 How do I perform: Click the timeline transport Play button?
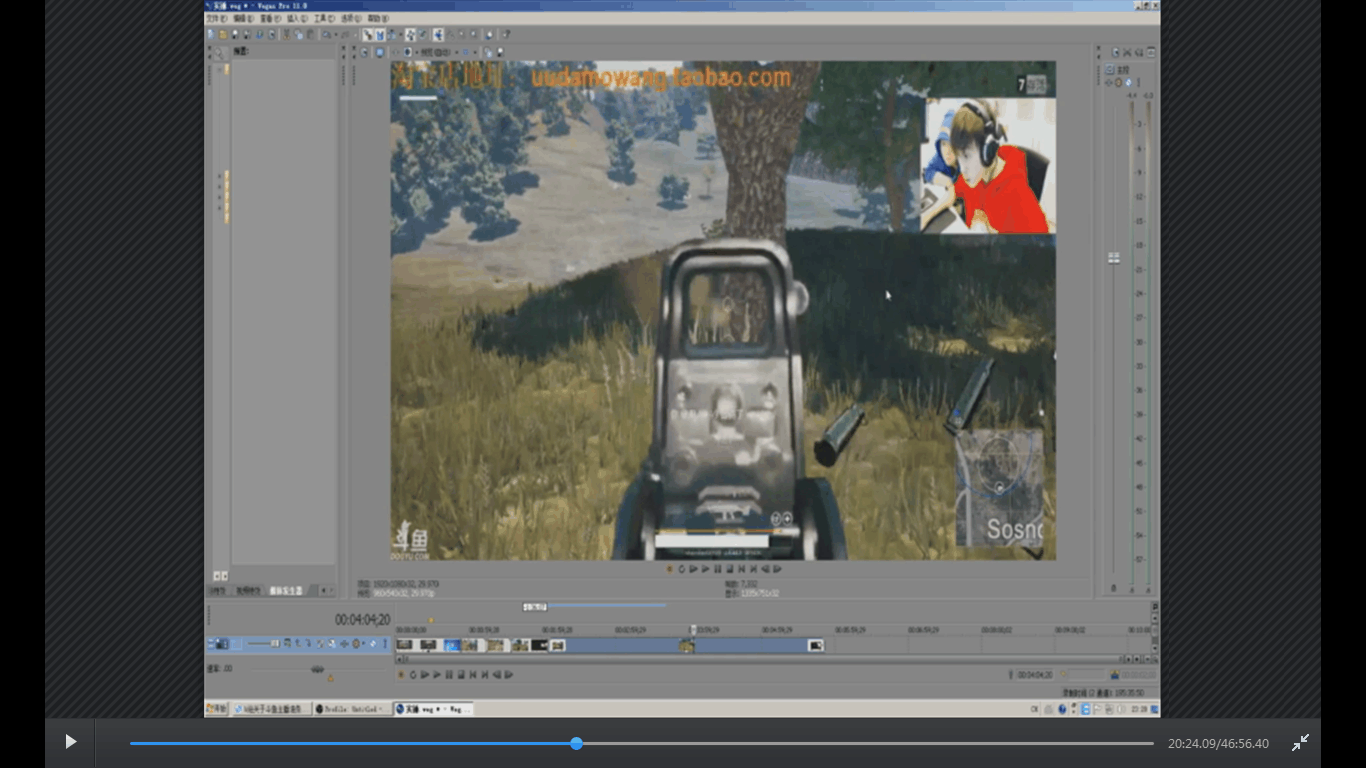tap(437, 675)
